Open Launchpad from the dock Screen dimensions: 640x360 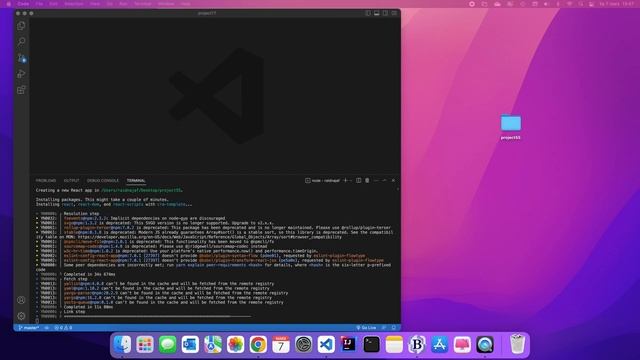145,344
